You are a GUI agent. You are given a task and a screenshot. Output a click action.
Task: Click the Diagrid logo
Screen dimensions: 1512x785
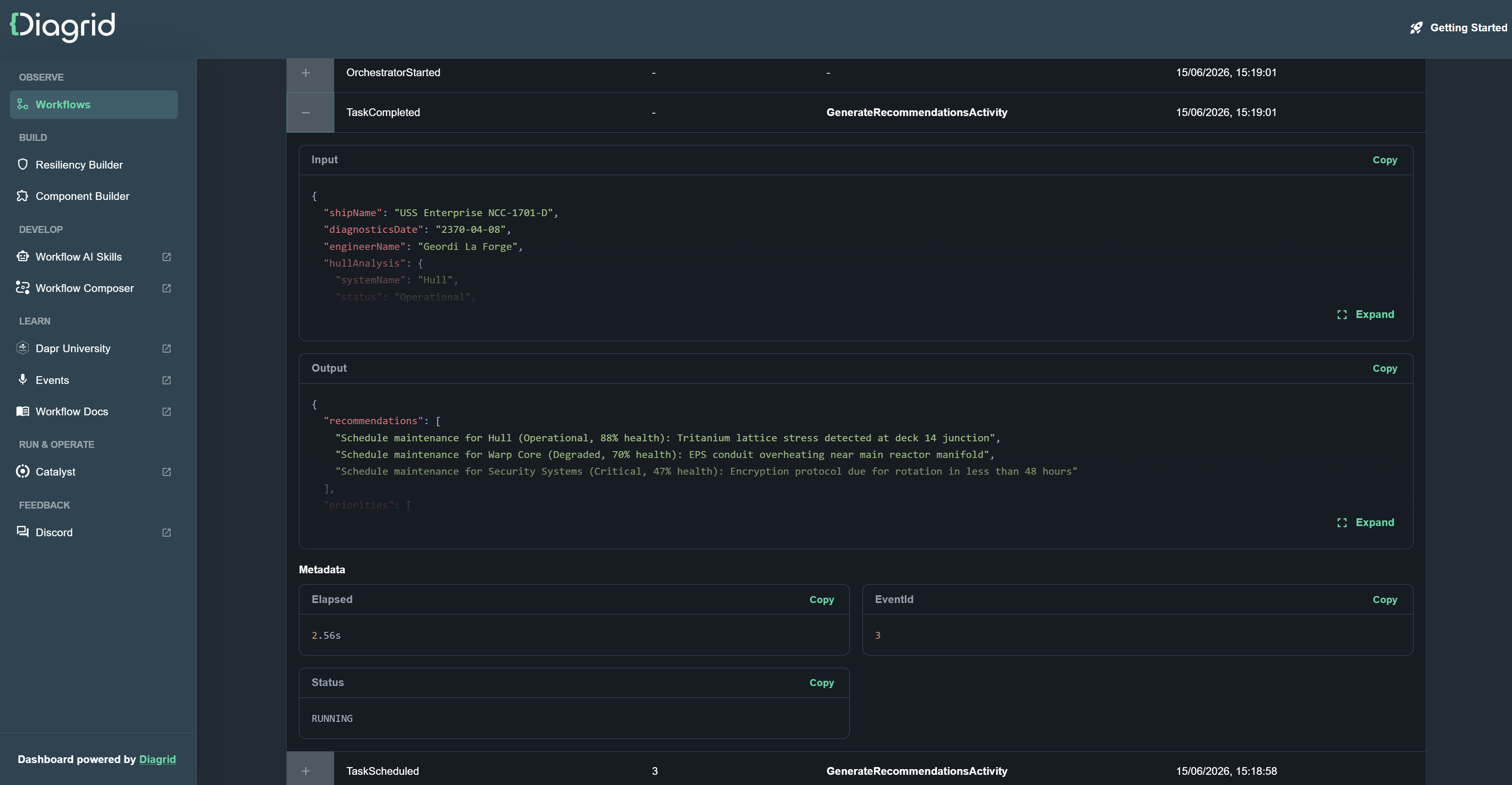(62, 27)
